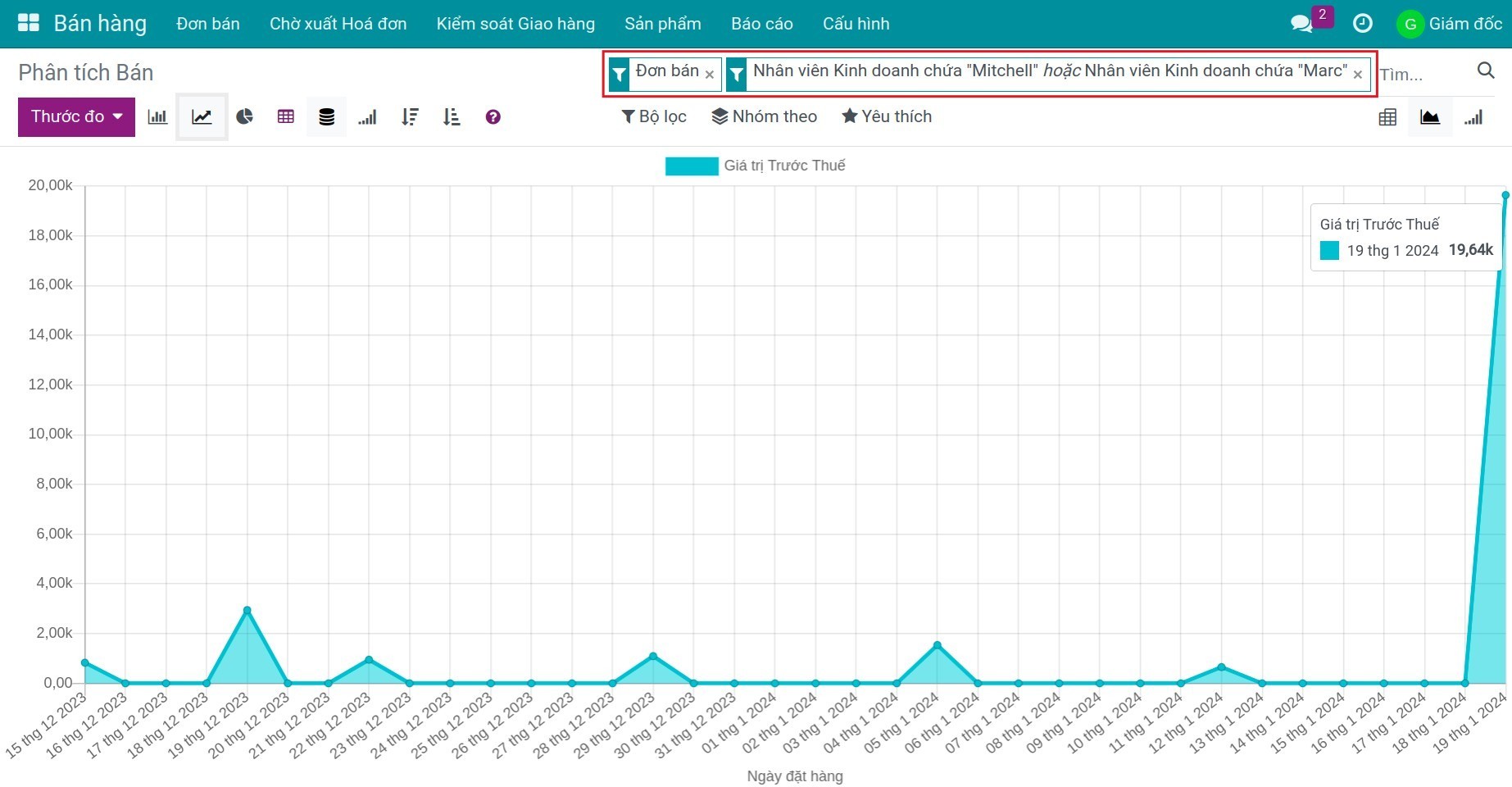Expand the Thước đo dropdown
Viewport: 1512px width, 787px height.
click(76, 117)
